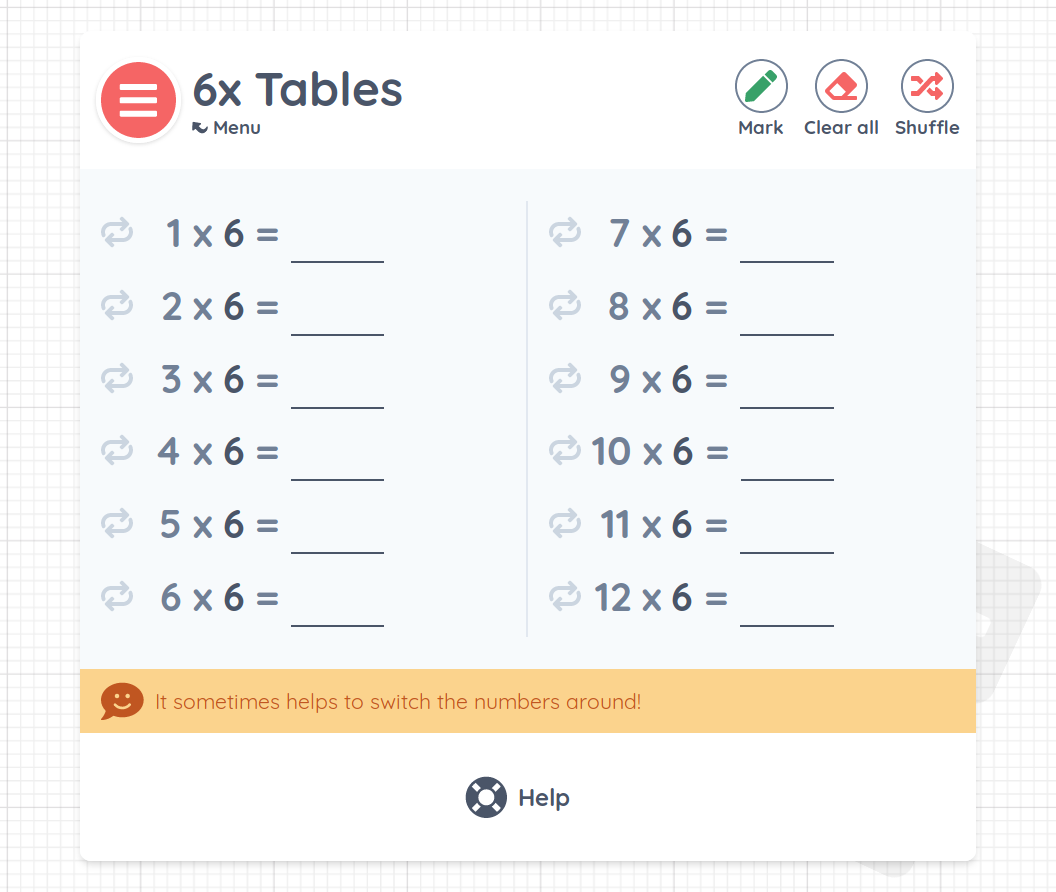Click the green pencil Mark icon

pos(761,86)
